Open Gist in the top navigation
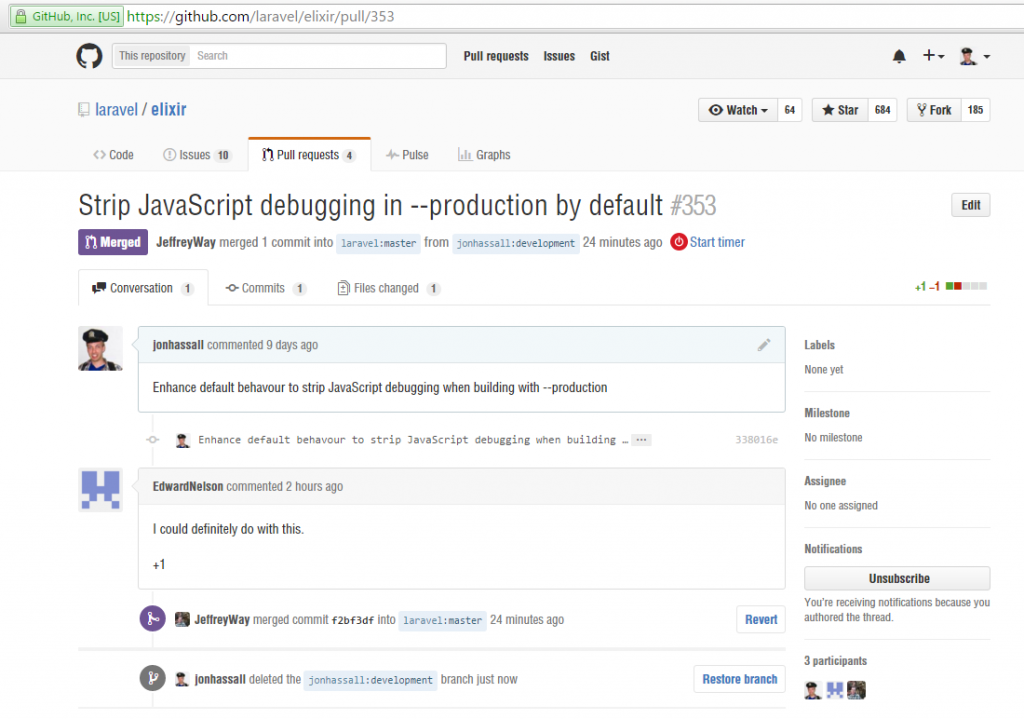 coord(600,56)
